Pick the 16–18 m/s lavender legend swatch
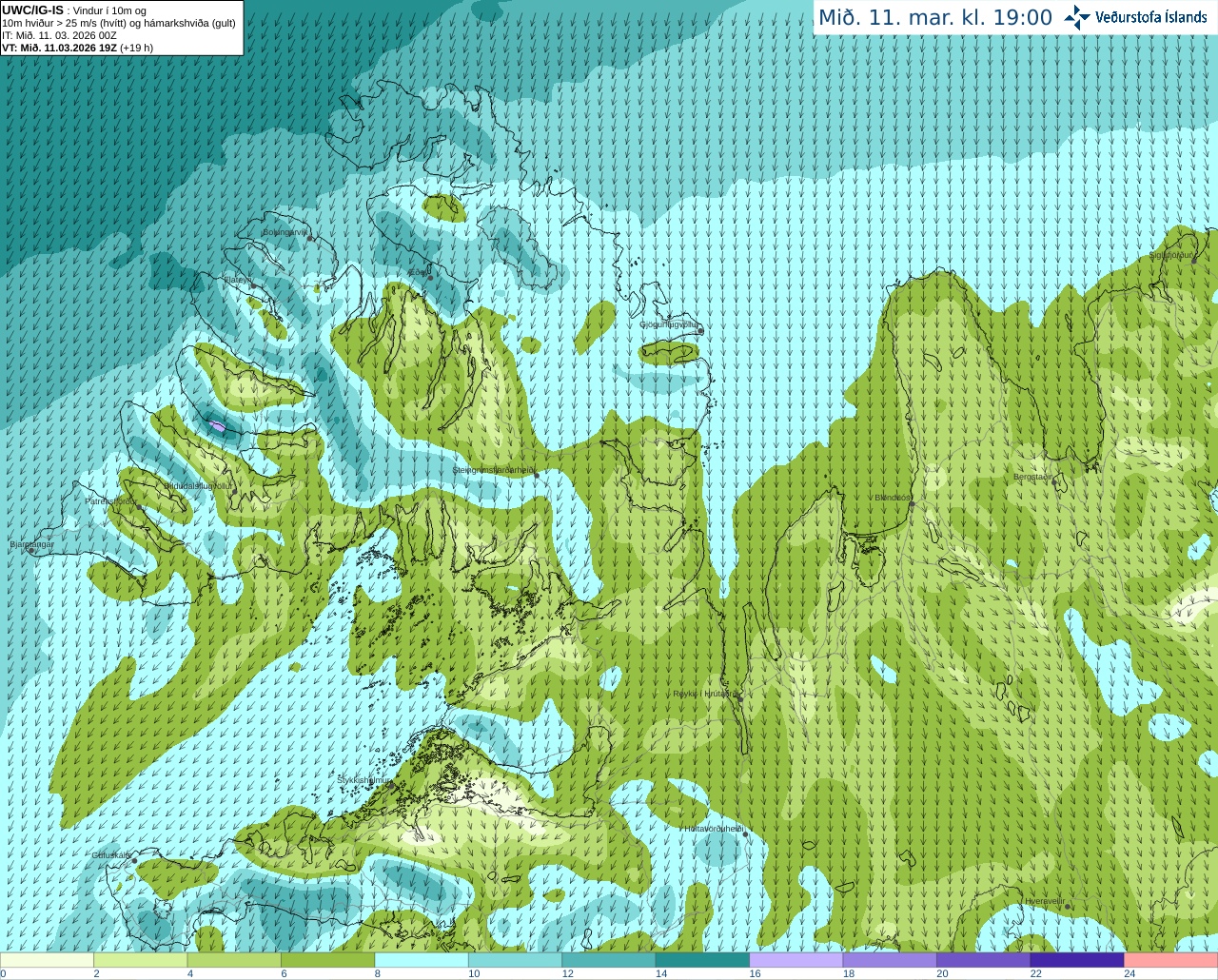The width and height of the screenshot is (1218, 980). click(796, 960)
